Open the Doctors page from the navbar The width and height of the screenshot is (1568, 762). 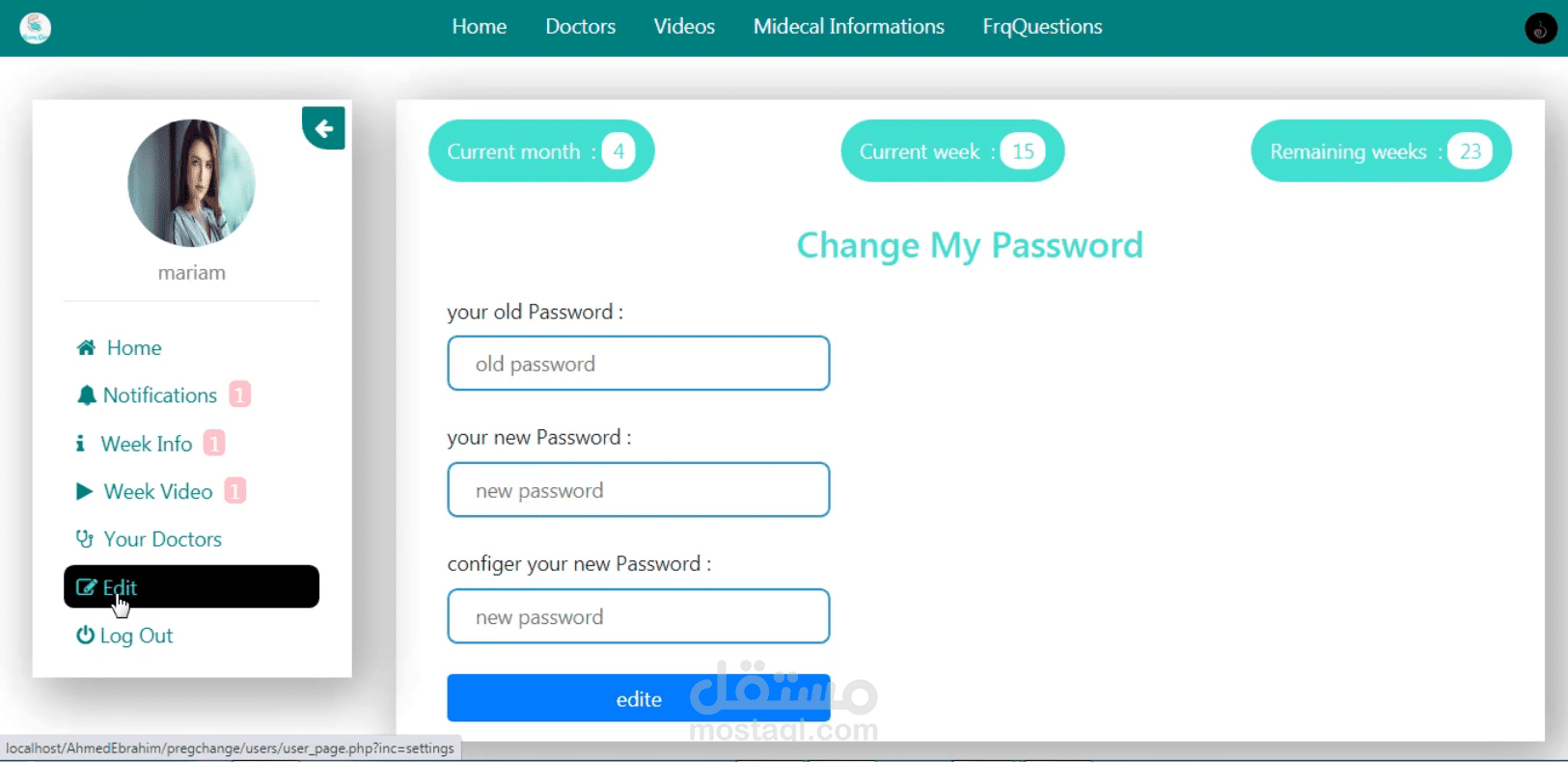580,27
